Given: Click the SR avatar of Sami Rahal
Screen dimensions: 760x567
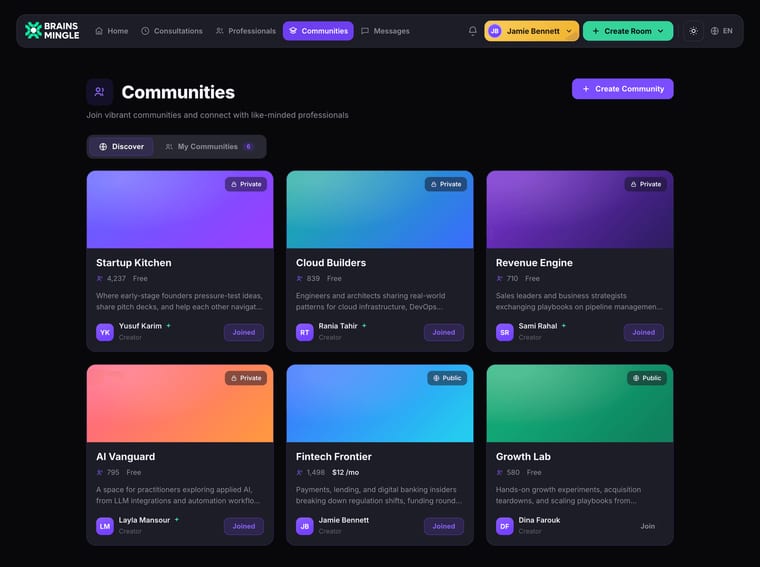Looking at the screenshot, I should point(505,332).
